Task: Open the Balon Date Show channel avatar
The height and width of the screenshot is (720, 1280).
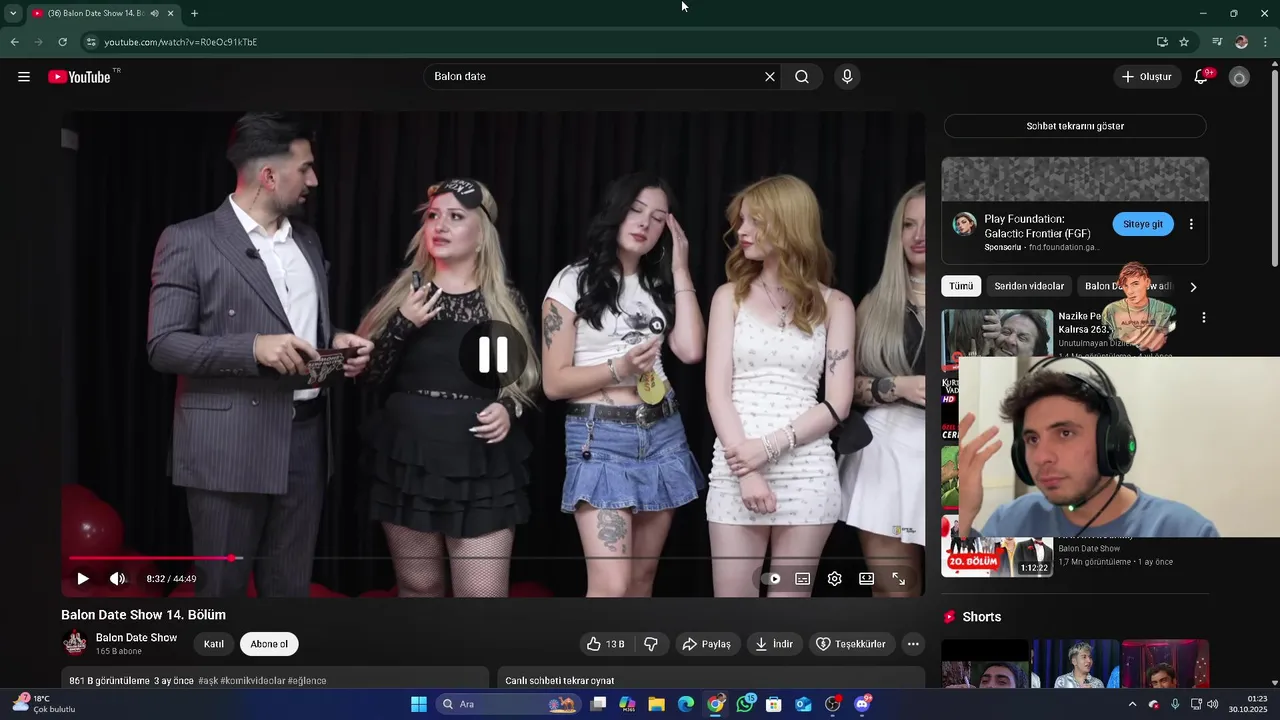Action: (75, 643)
